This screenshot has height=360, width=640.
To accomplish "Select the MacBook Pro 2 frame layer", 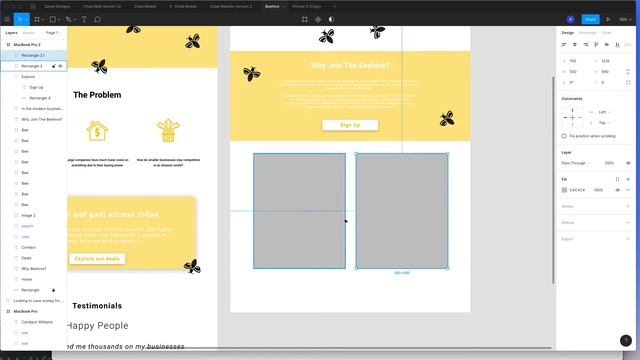I will click(34, 44).
